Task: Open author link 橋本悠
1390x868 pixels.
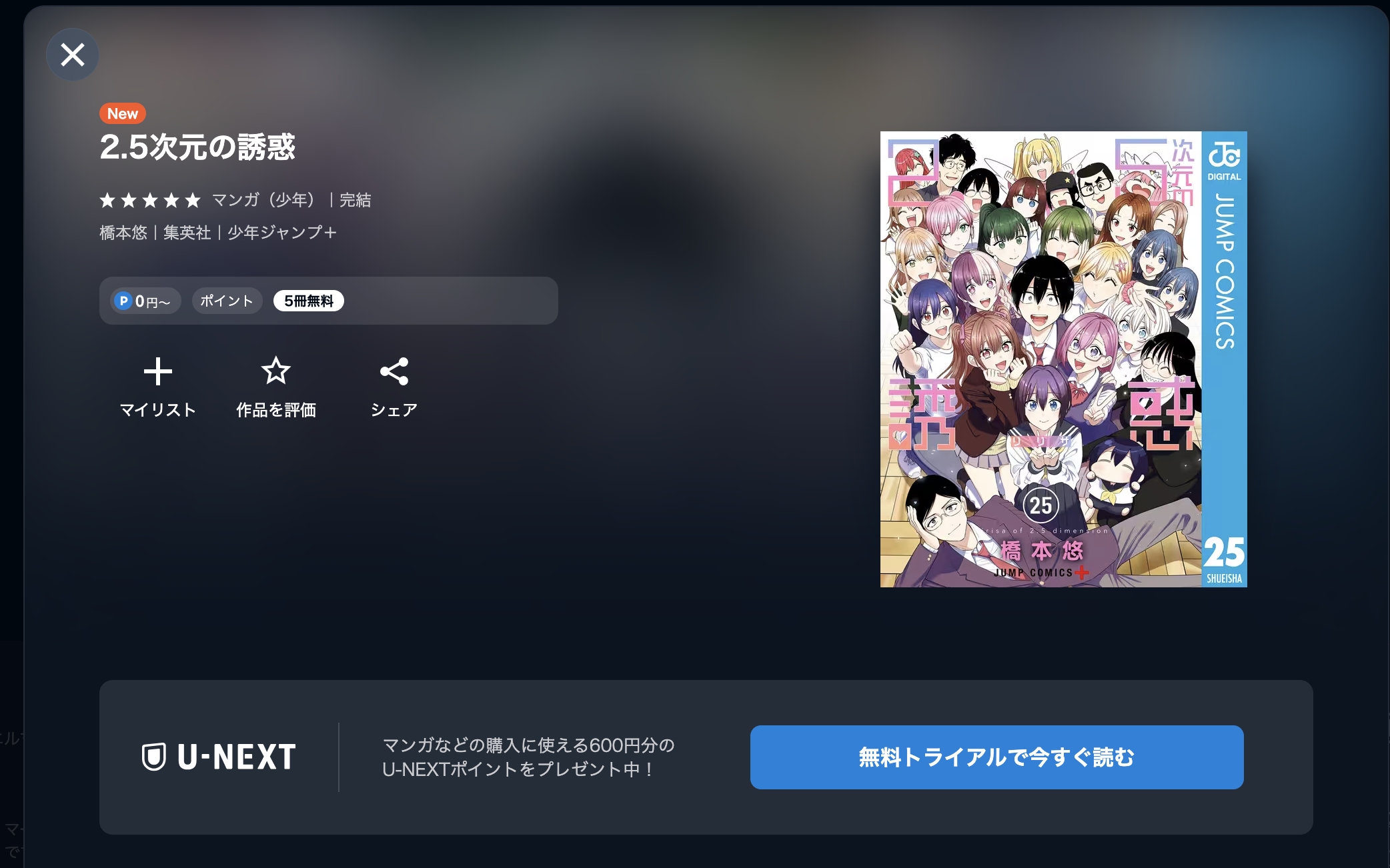Action: [x=123, y=233]
